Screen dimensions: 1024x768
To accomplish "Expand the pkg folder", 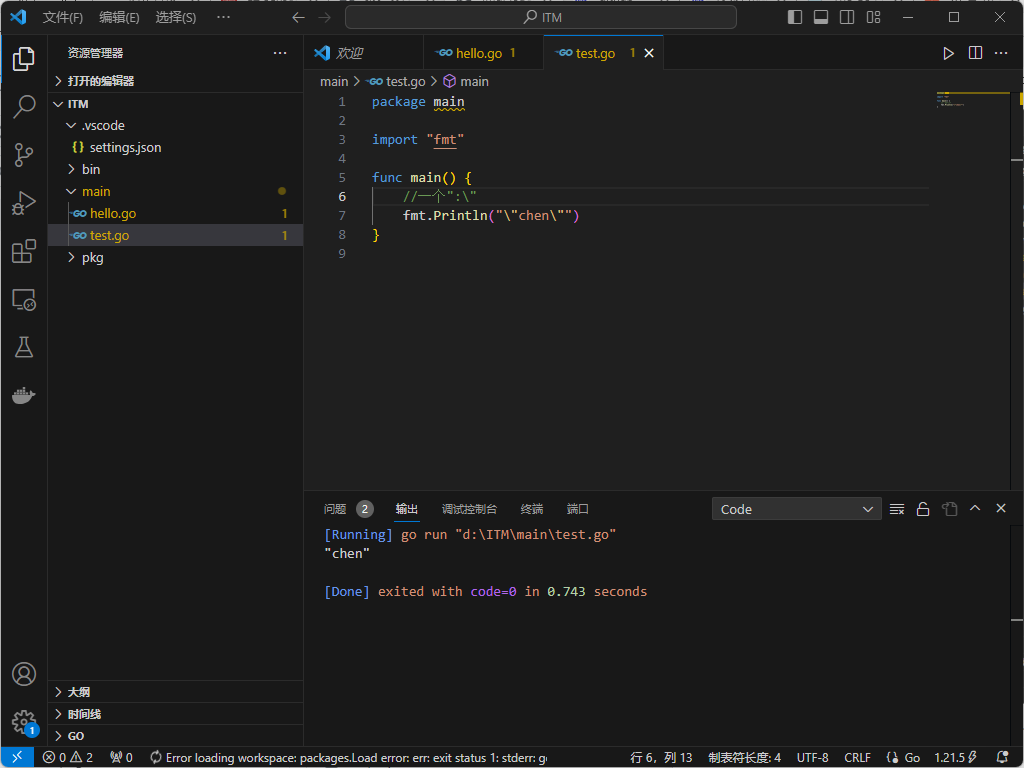I will pos(92,257).
